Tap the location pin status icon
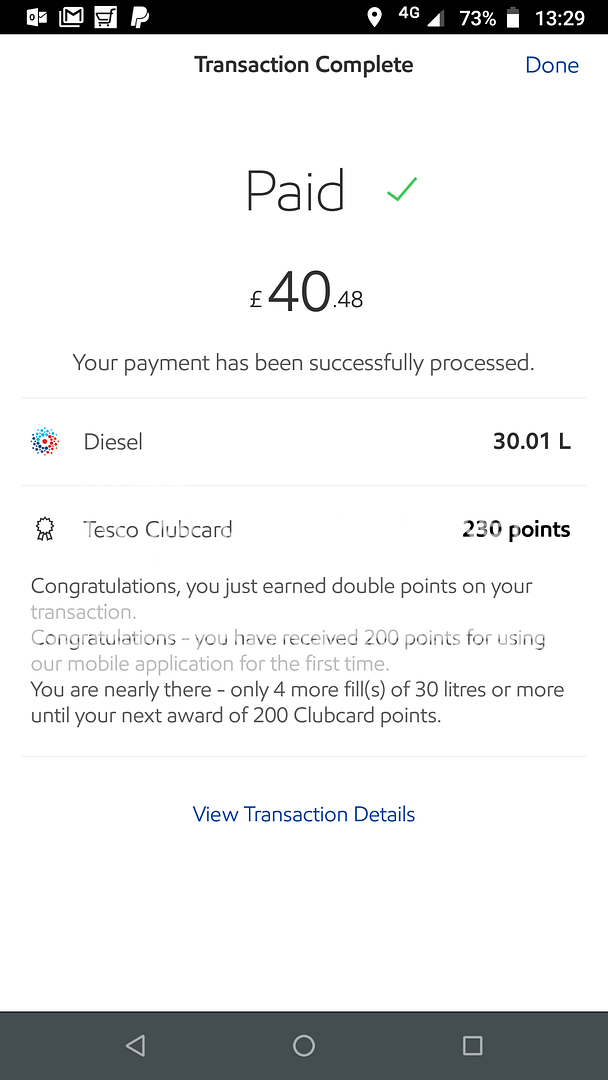Image resolution: width=608 pixels, height=1080 pixels. (x=375, y=17)
